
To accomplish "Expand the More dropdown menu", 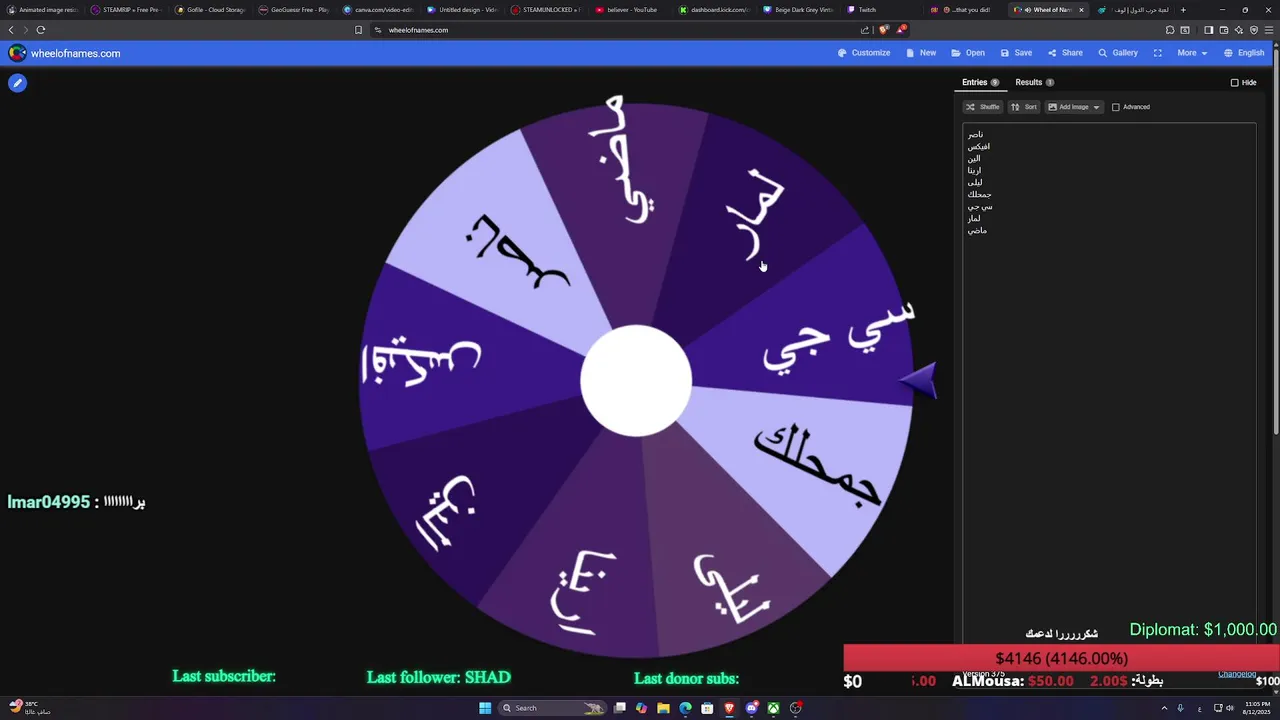I will click(1191, 53).
